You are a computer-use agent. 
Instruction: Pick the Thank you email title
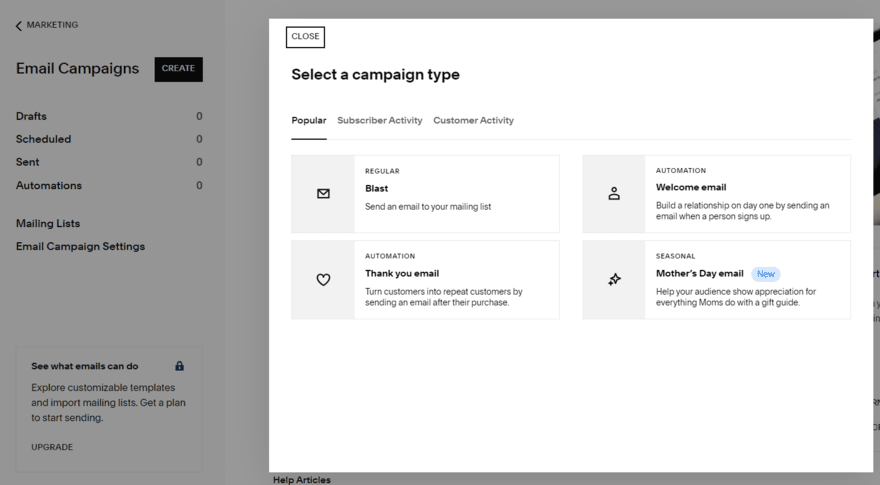click(402, 273)
